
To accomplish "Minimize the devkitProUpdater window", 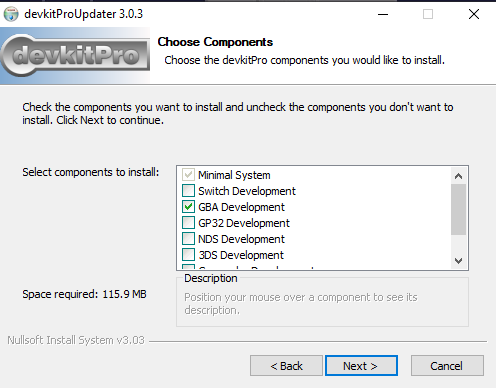I will [383, 14].
